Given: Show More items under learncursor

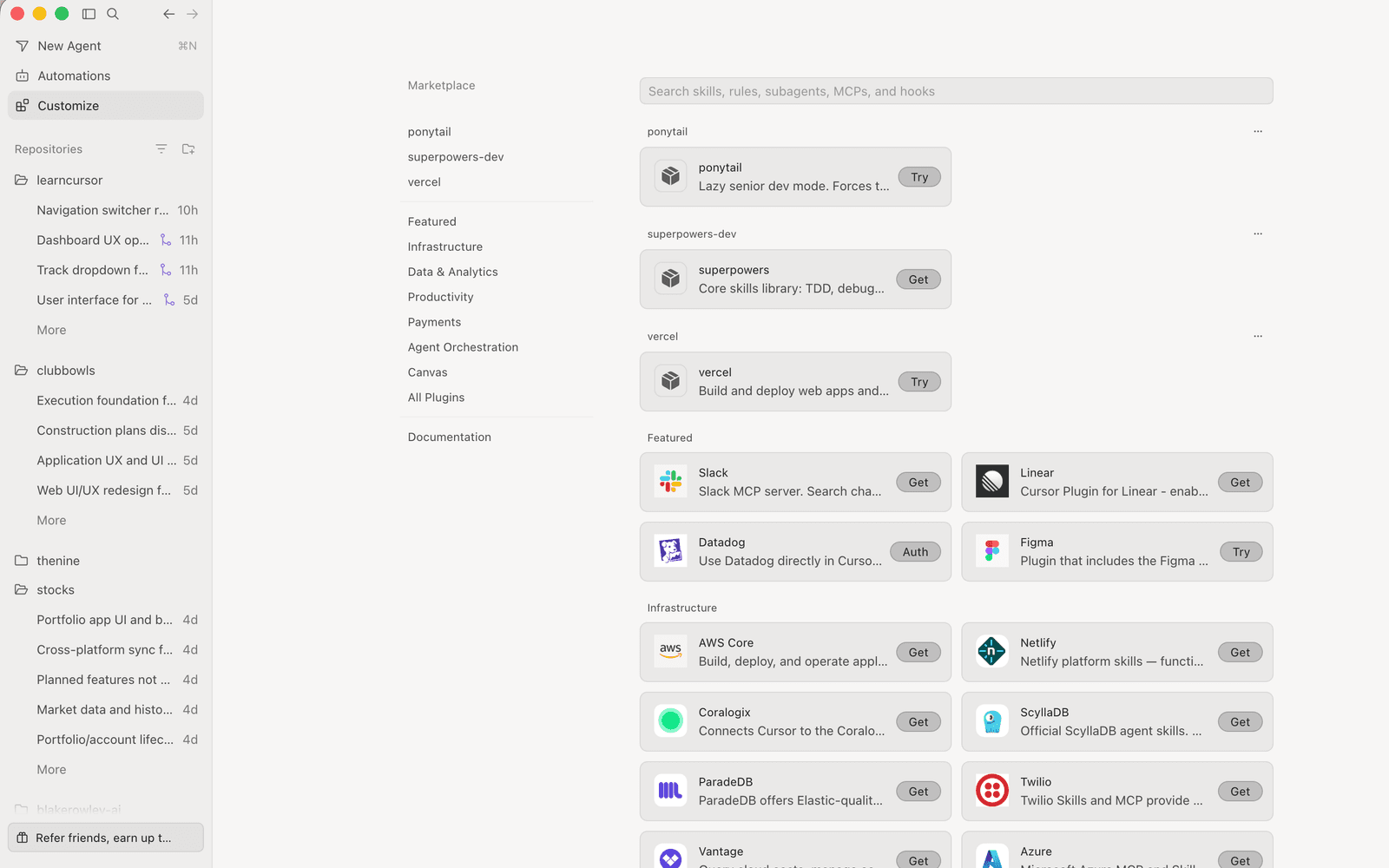Looking at the screenshot, I should (x=51, y=331).
